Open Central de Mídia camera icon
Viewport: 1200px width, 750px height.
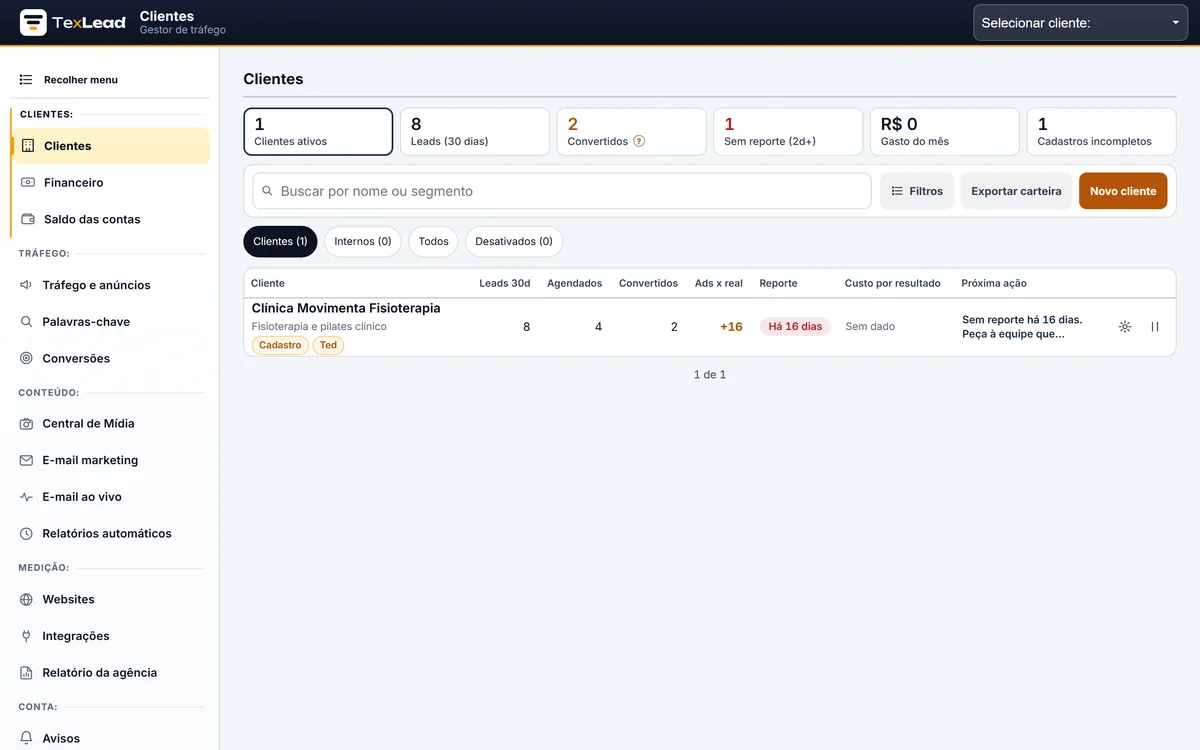[x=26, y=424]
